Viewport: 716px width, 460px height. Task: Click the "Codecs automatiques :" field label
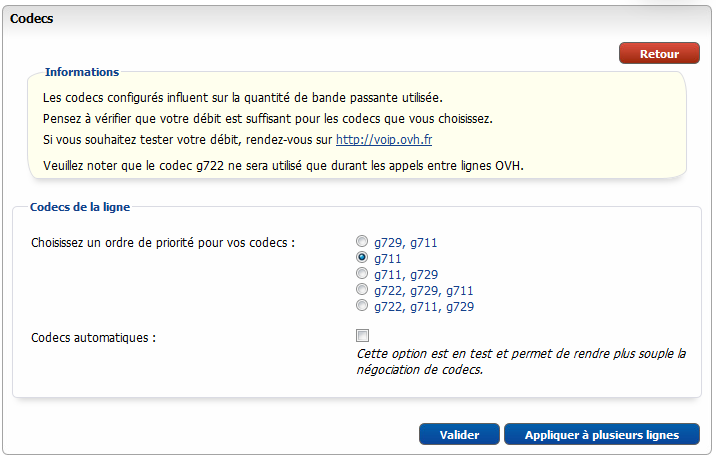coord(94,337)
